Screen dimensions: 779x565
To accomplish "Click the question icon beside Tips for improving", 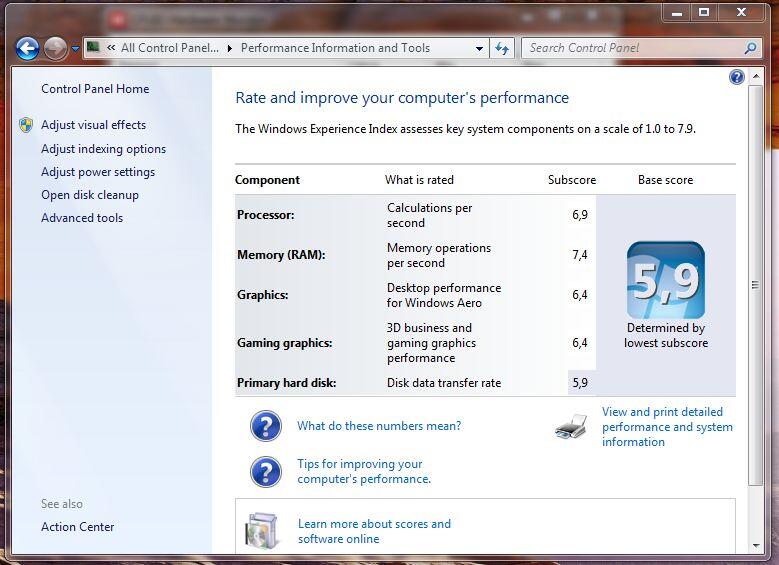I will click(266, 472).
